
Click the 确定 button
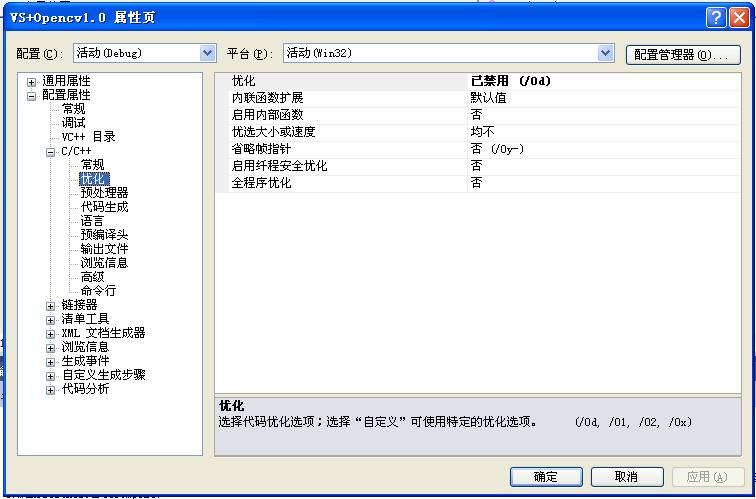click(546, 477)
